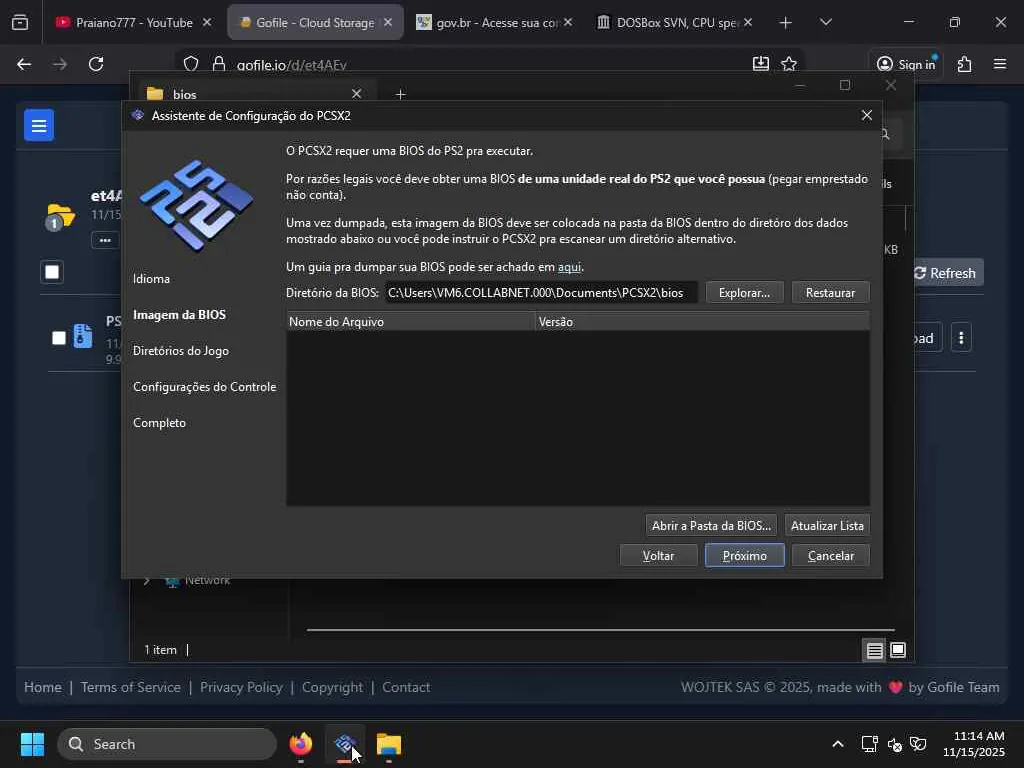
Task: Click the zip file icon in Gofile list
Action: click(x=83, y=336)
